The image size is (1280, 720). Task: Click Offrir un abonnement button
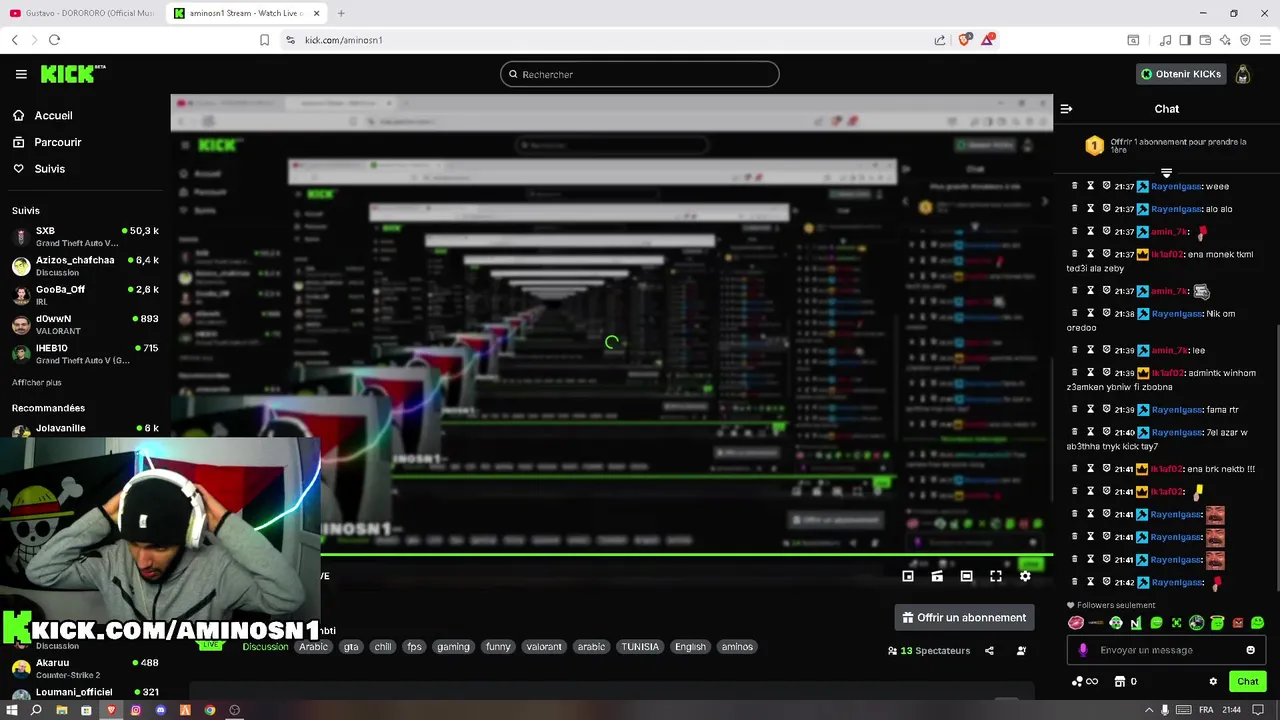(x=964, y=617)
